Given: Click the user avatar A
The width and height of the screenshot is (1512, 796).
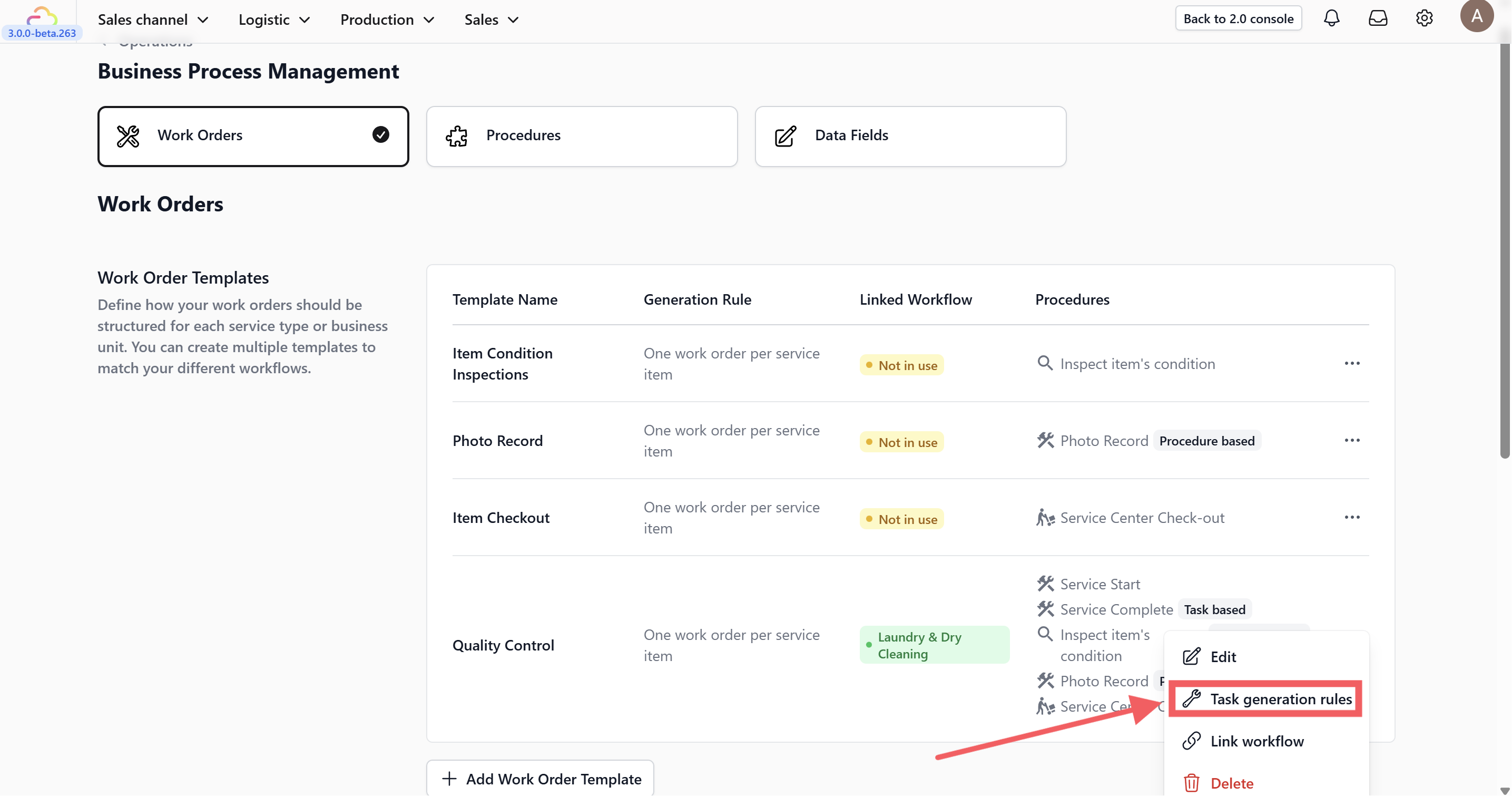Looking at the screenshot, I should (1476, 16).
